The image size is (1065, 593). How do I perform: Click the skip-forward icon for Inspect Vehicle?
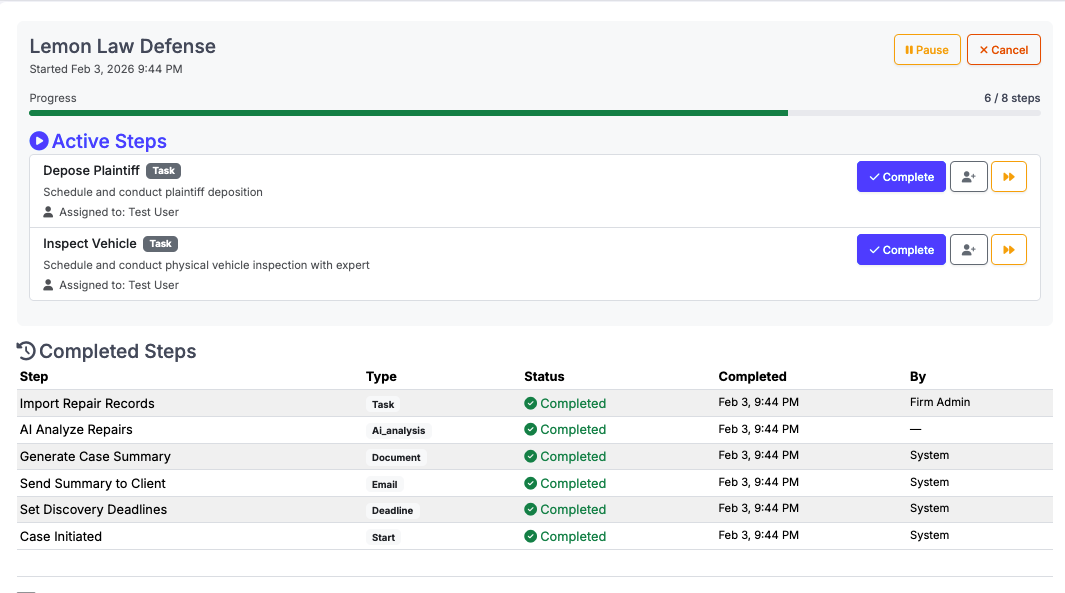1009,249
